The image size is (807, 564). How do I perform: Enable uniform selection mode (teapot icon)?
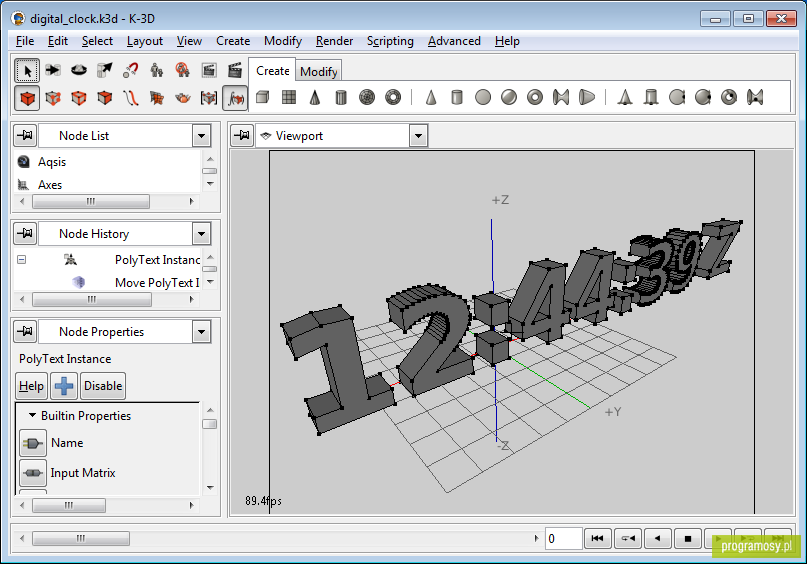pos(182,98)
